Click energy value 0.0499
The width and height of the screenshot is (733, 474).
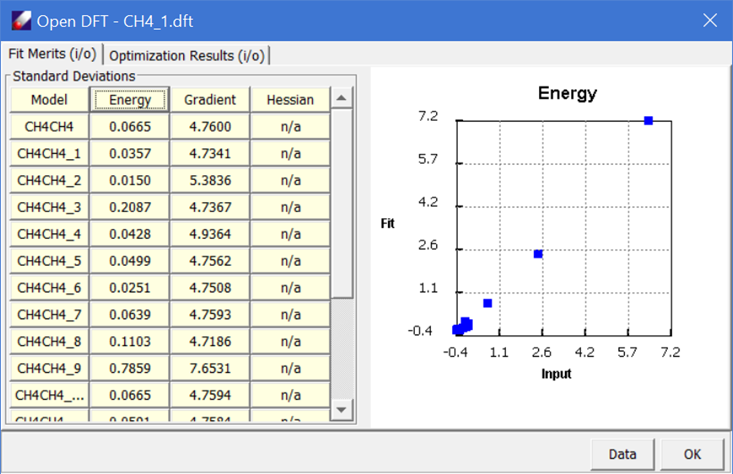(129, 261)
